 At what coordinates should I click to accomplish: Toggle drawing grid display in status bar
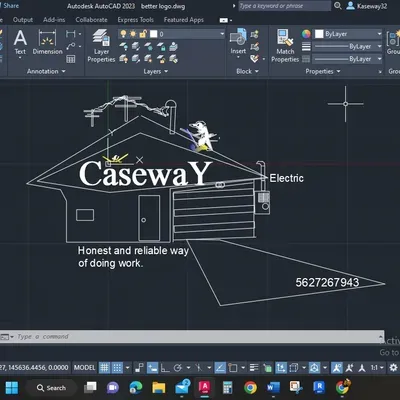point(104,368)
